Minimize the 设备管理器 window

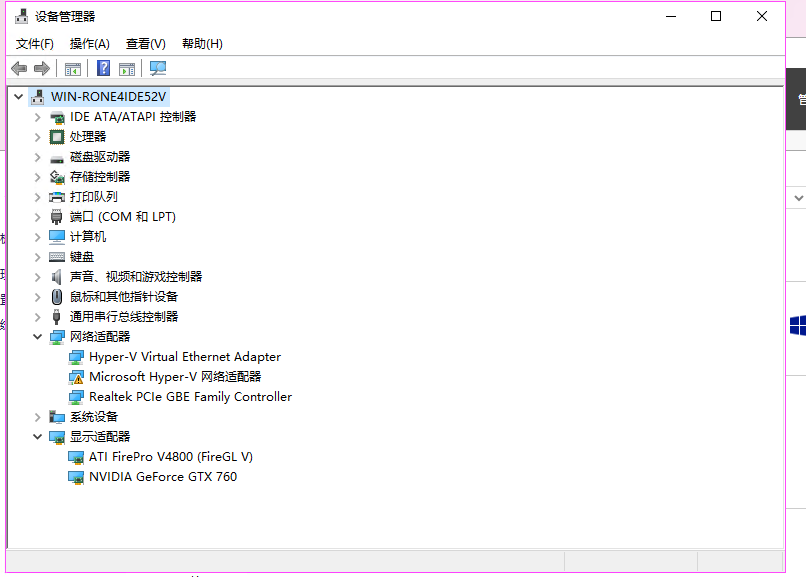(x=671, y=16)
